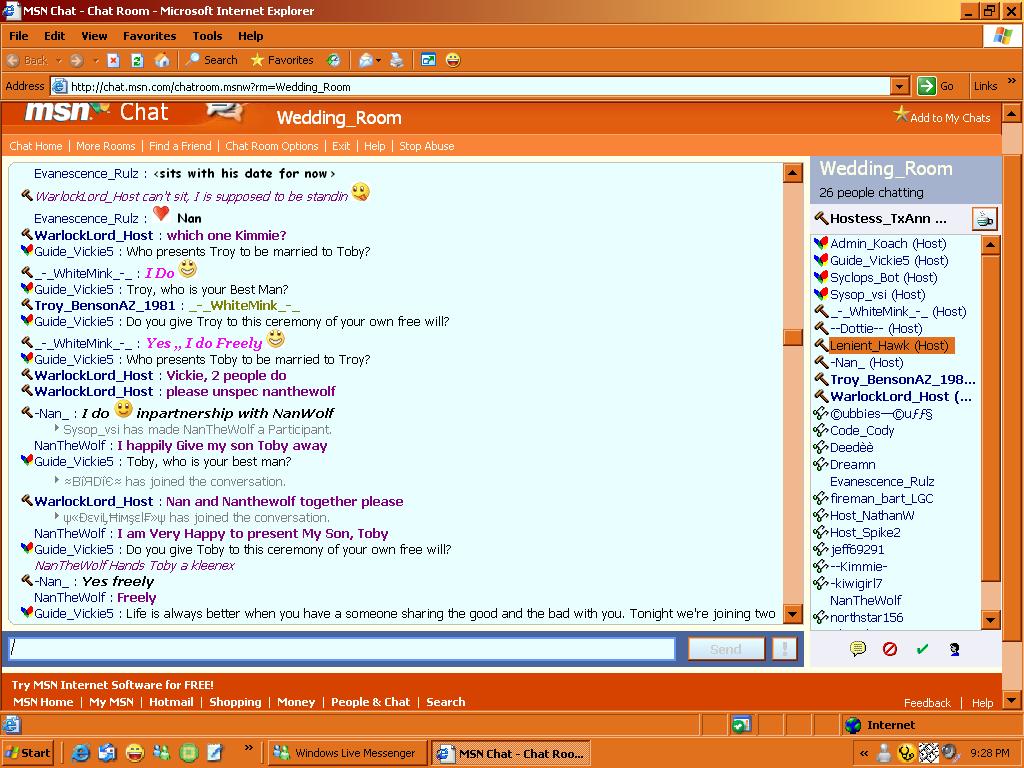Screen dimensions: 1024x768
Task: Open Hotmail link in footer
Action: [x=171, y=702]
